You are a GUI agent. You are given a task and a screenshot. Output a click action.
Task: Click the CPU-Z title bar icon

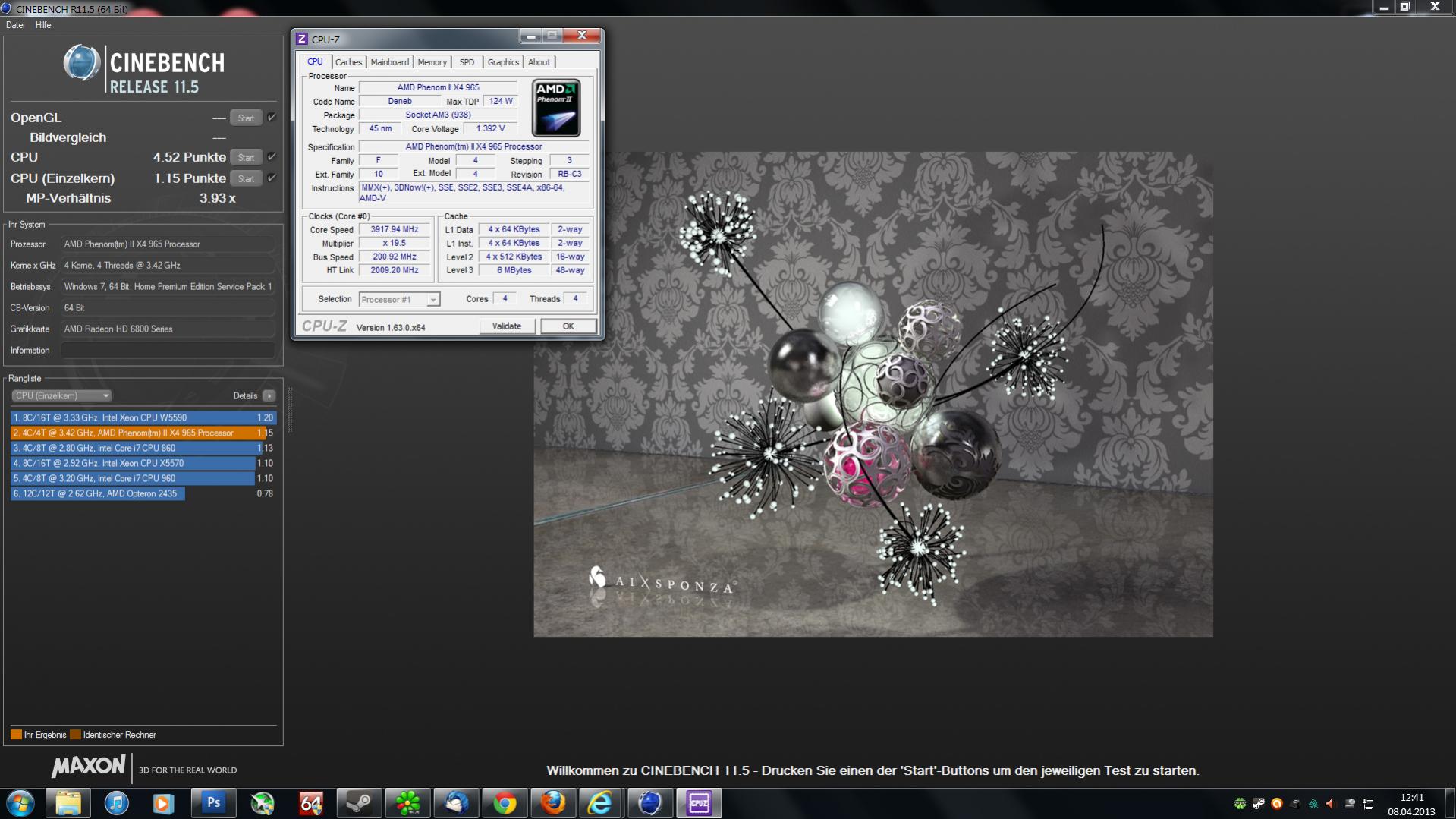pos(302,39)
